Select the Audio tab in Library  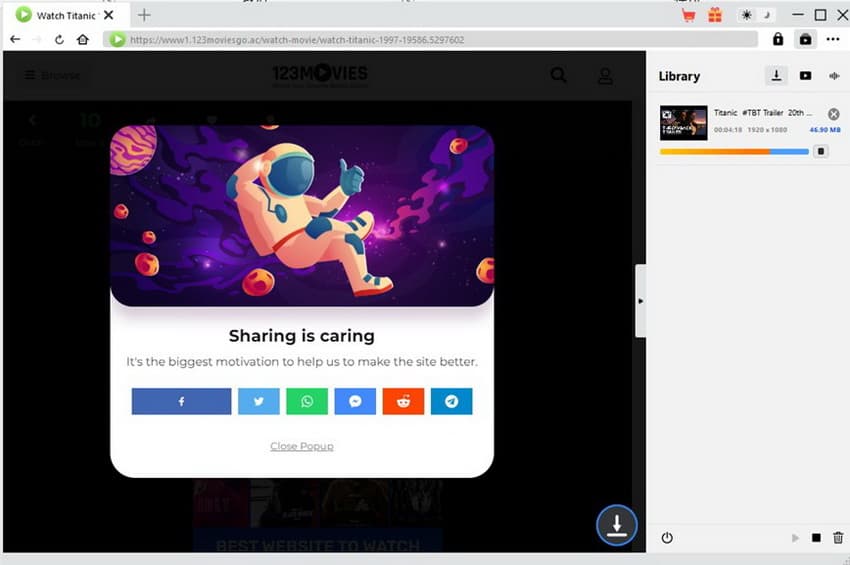point(834,75)
